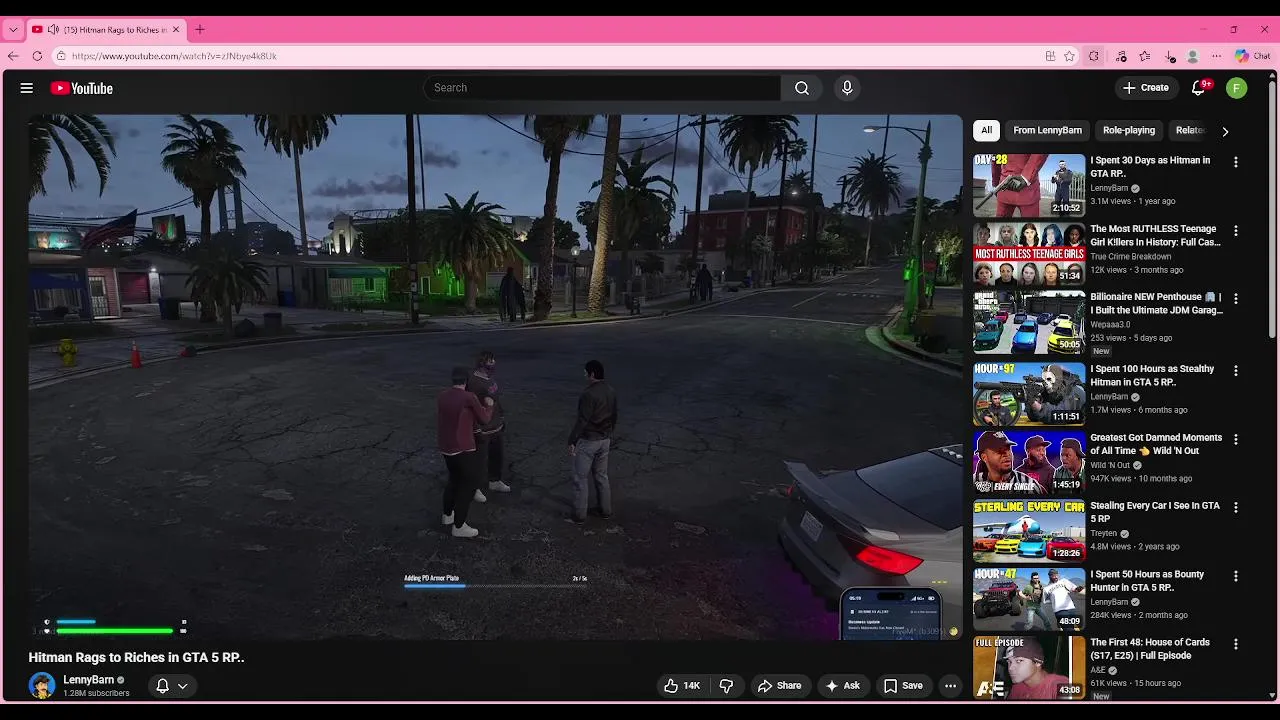
Task: Open I Spent 100 Hours as Stealthy Hitman title
Action: coord(1153,375)
